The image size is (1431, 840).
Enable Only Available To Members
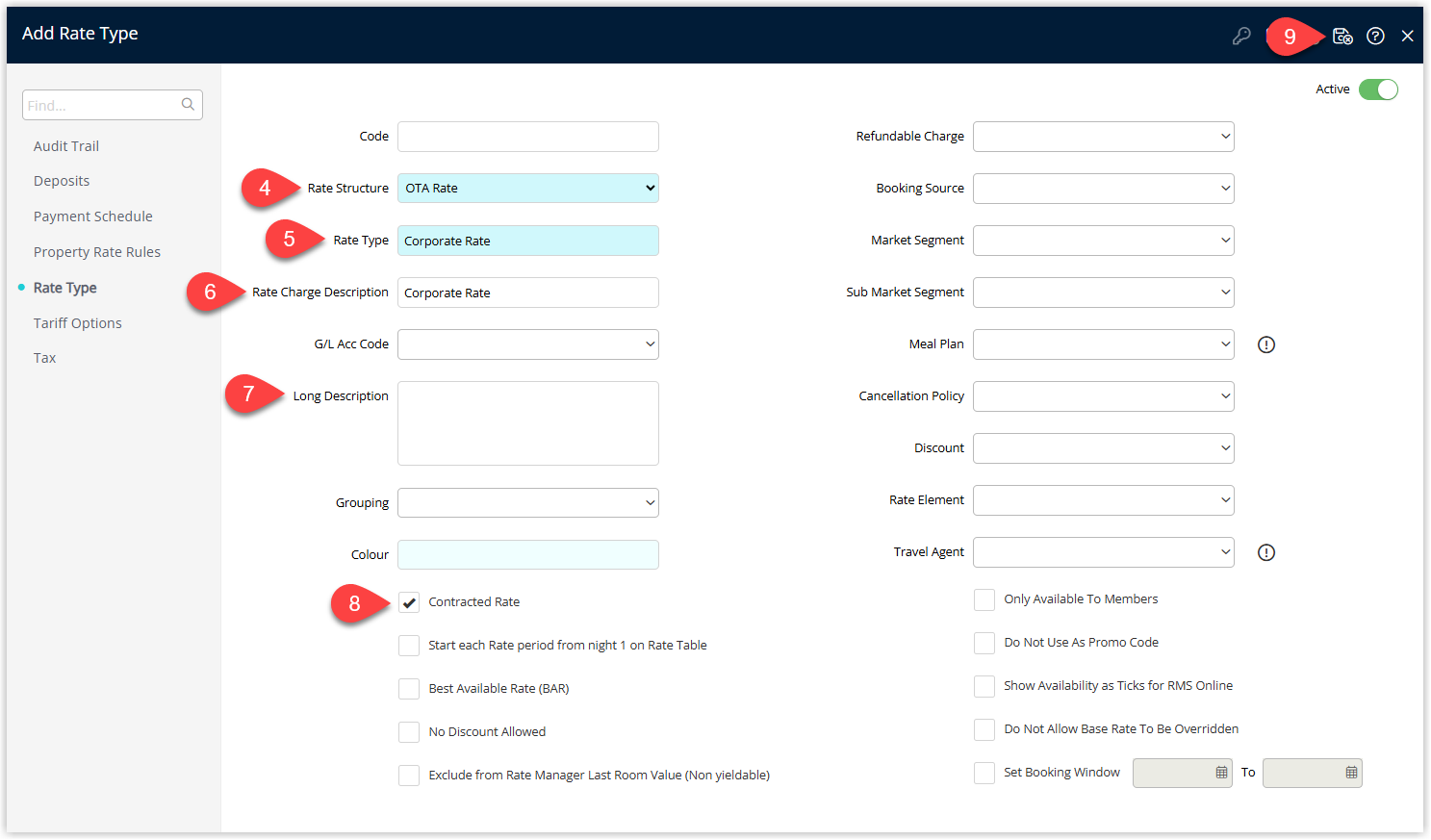pyautogui.click(x=984, y=599)
